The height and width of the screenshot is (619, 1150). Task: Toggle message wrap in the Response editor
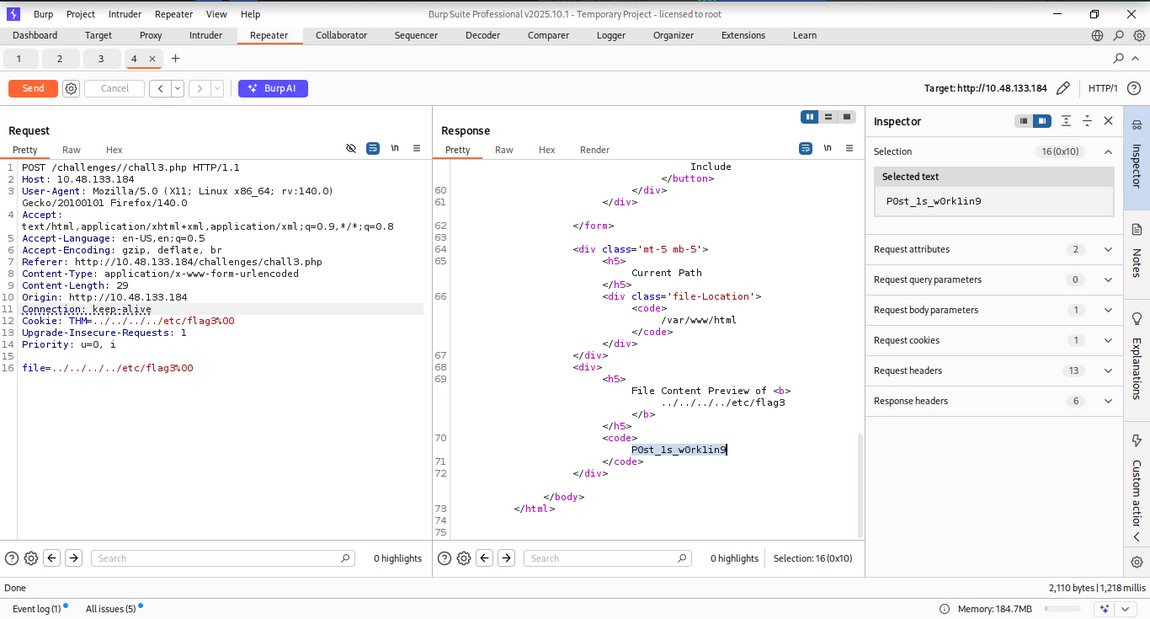coord(805,148)
